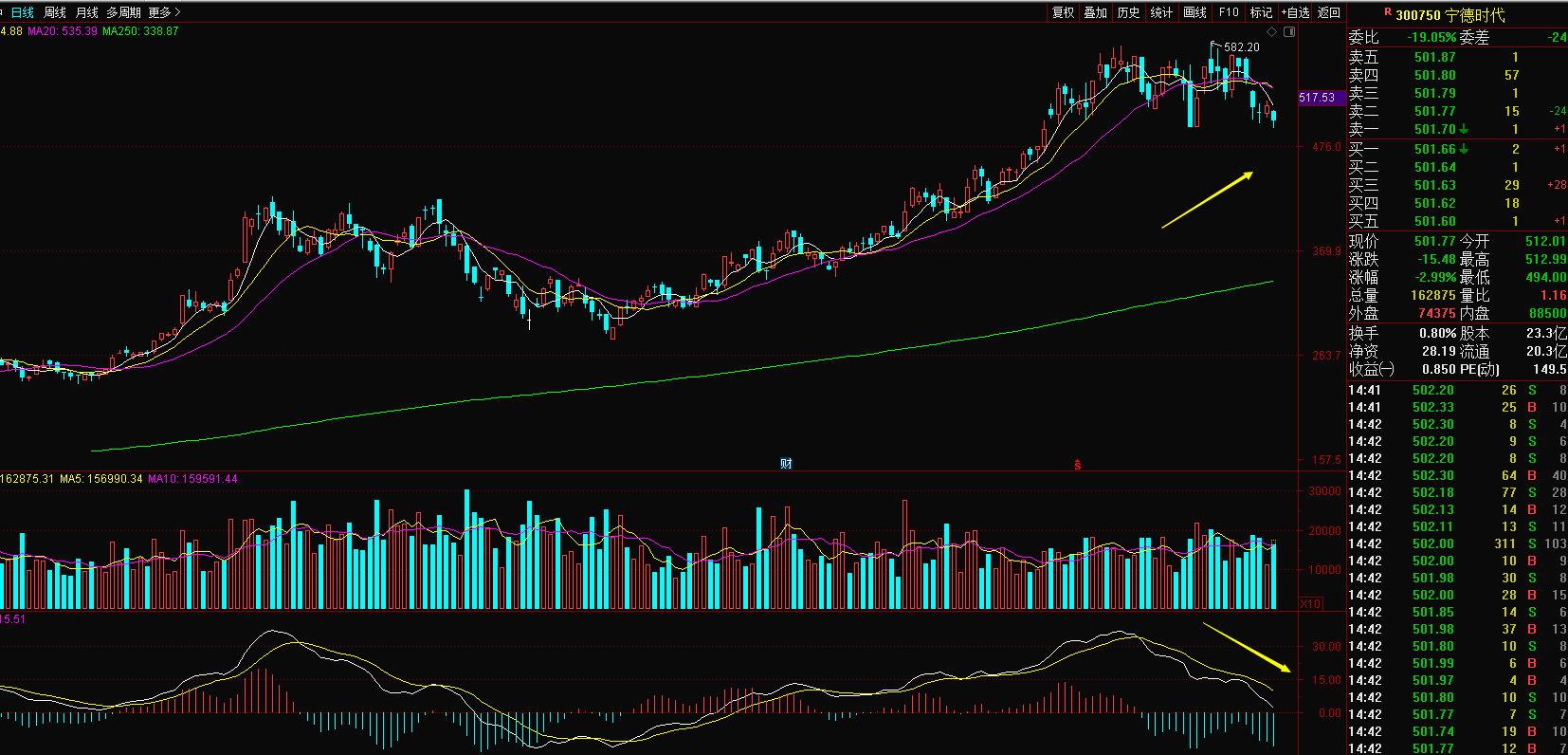The width and height of the screenshot is (1568, 755).
Task: Open the 复权 adjustment menu
Action: tap(1064, 12)
